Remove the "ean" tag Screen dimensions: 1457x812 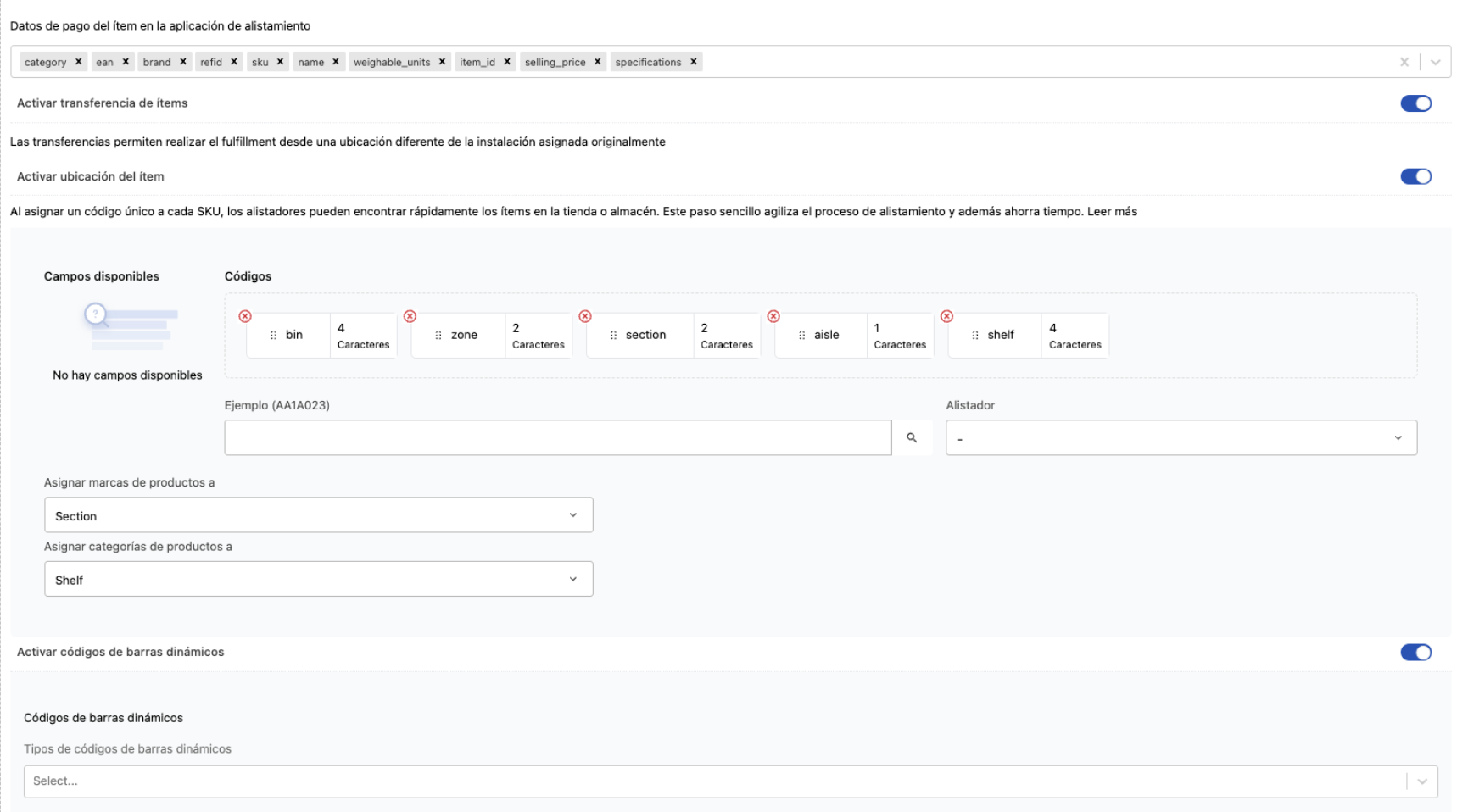click(126, 61)
